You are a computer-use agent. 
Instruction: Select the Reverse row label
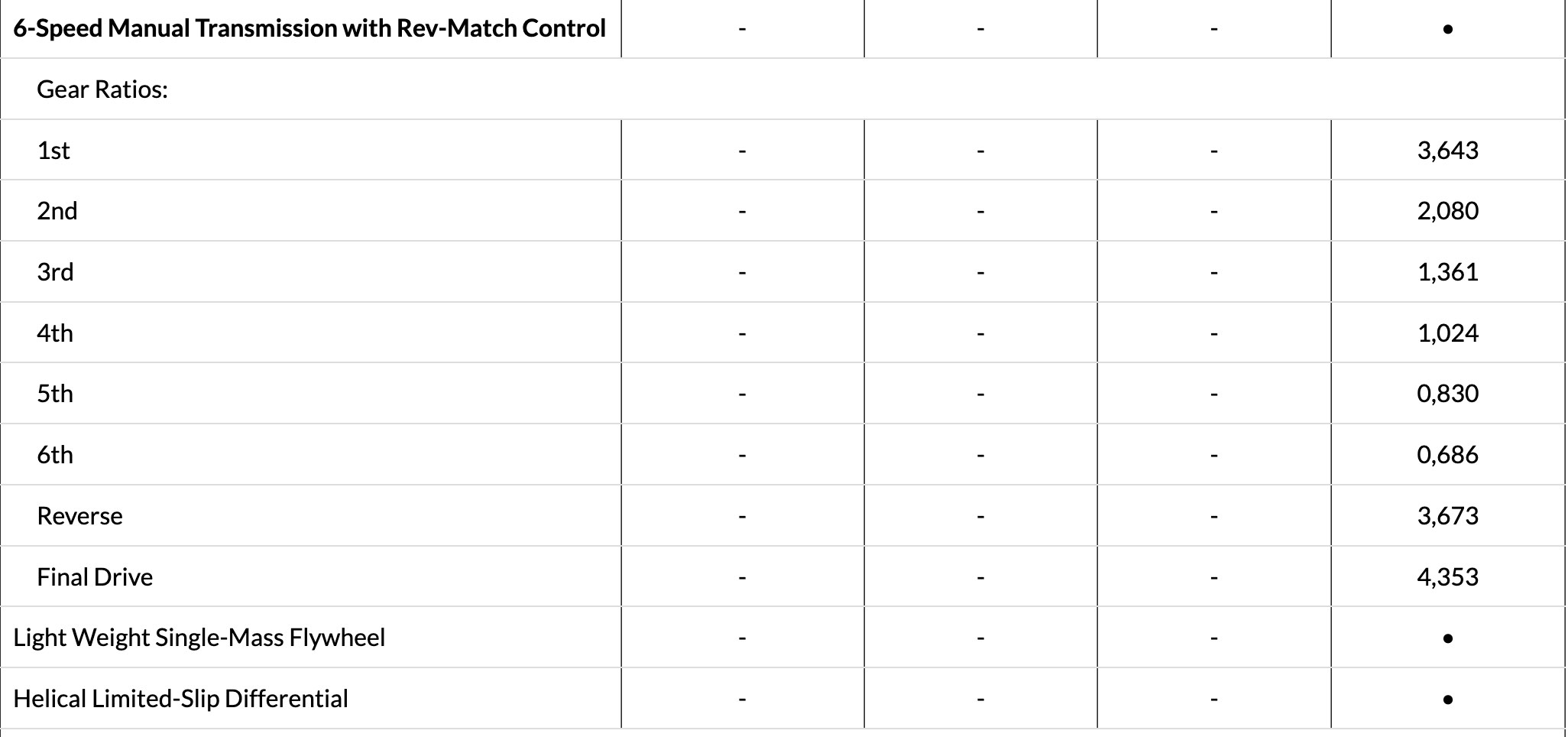click(79, 516)
